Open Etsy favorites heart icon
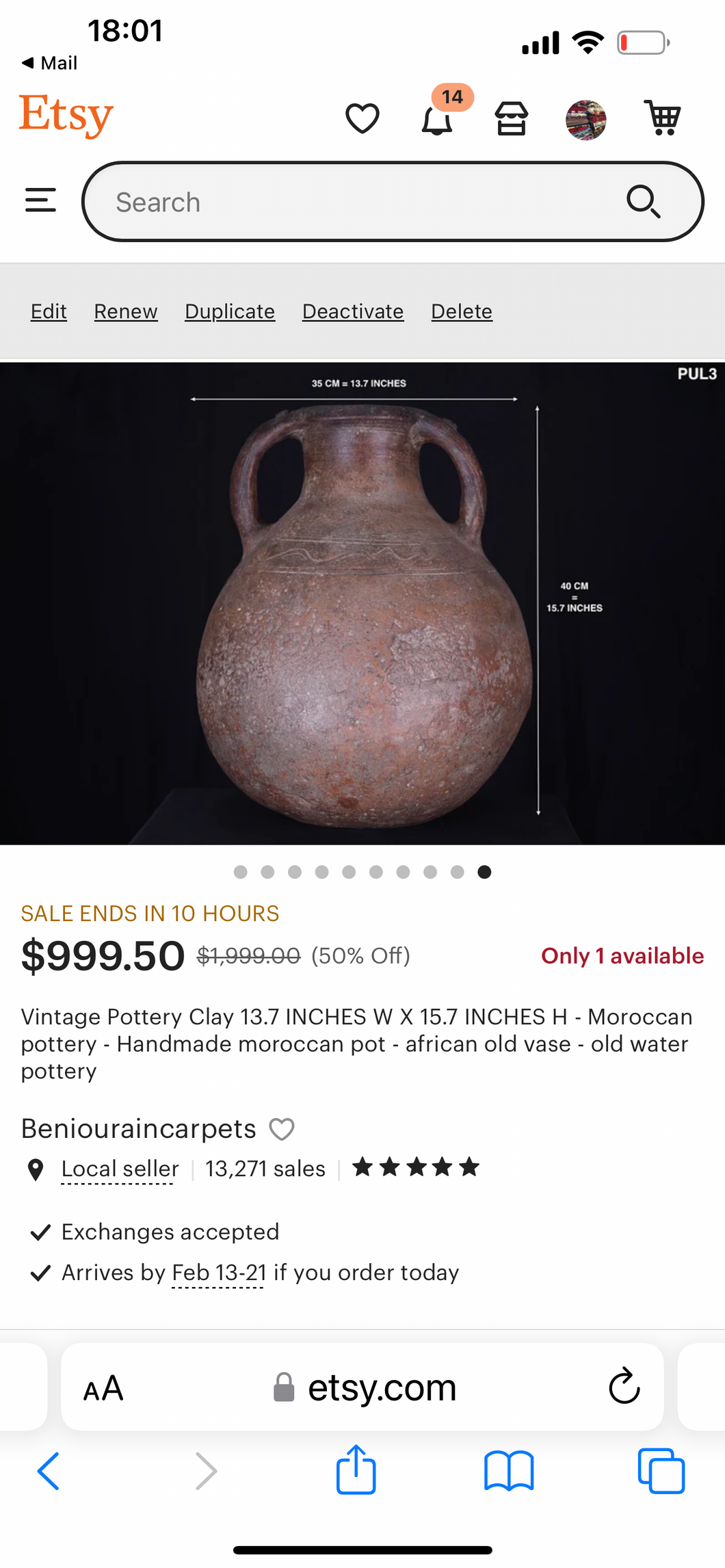Viewport: 725px width, 1568px height. [362, 119]
